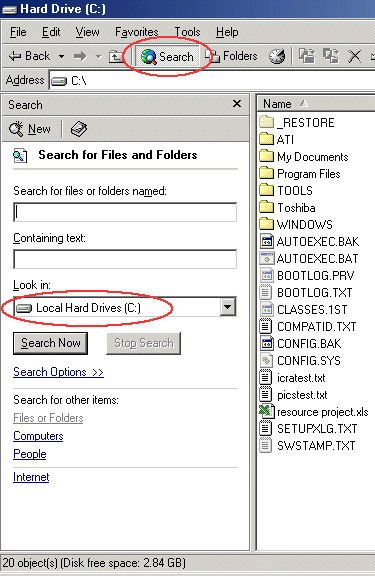This screenshot has height=576, width=375.
Task: Click the Move To toolbar icon
Action: (x=307, y=56)
